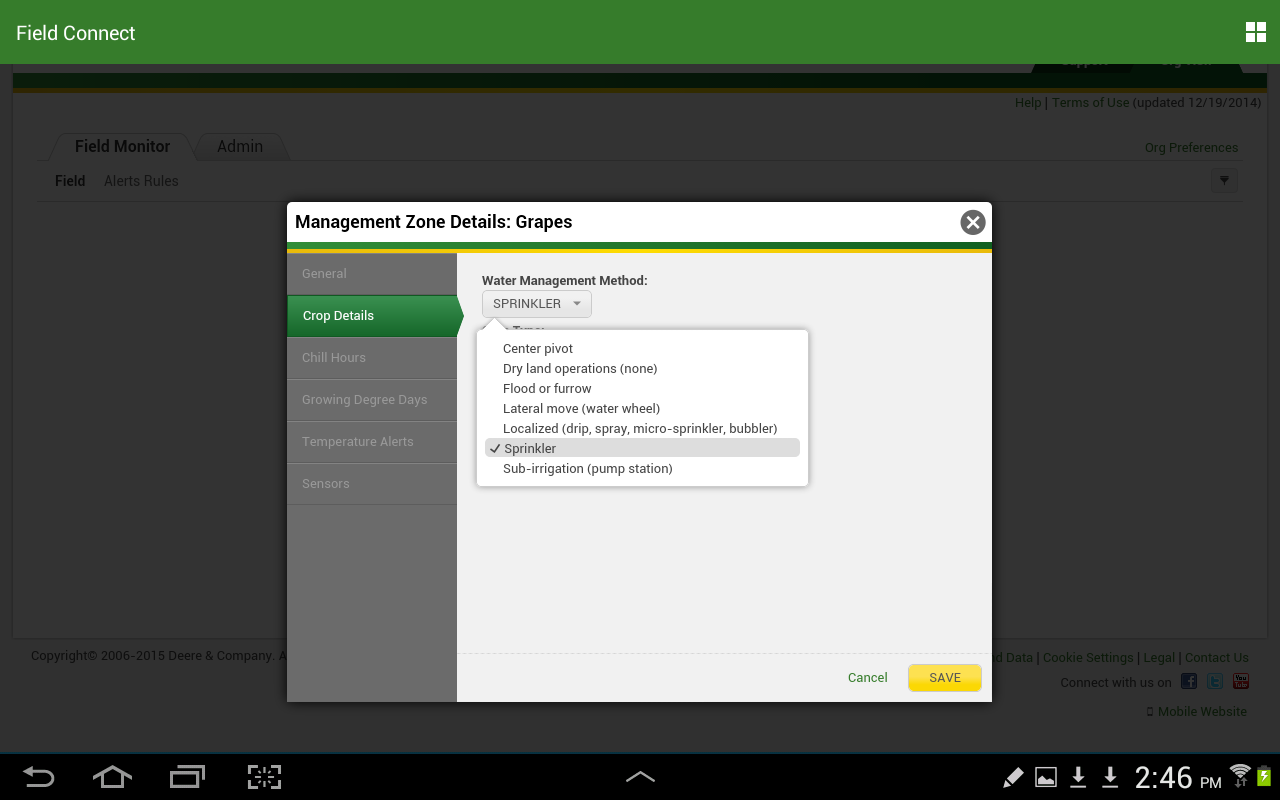
Task: Expand the up-chevron handle in the navigation bar
Action: coord(640,777)
